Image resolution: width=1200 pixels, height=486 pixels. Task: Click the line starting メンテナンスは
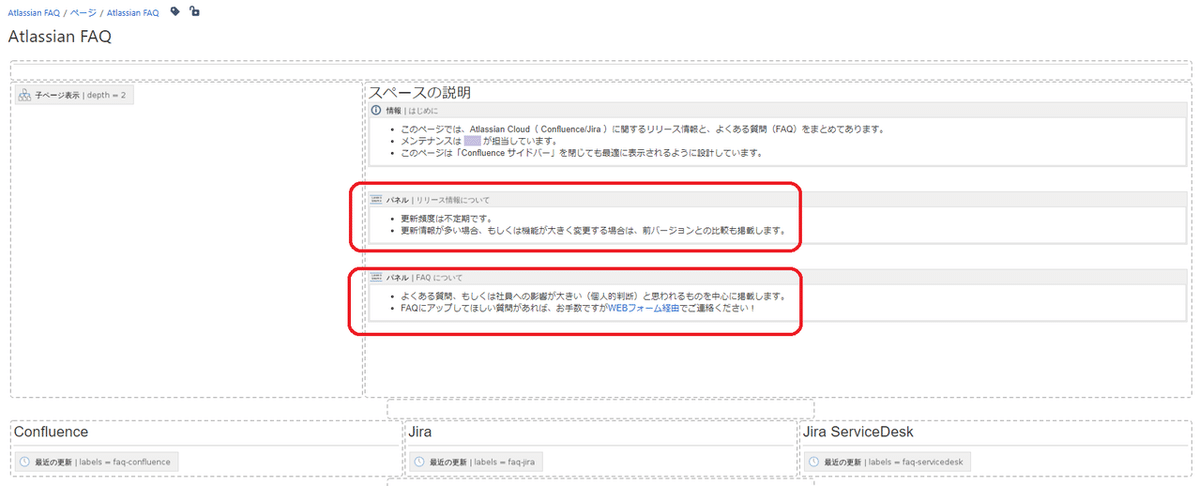(x=479, y=141)
